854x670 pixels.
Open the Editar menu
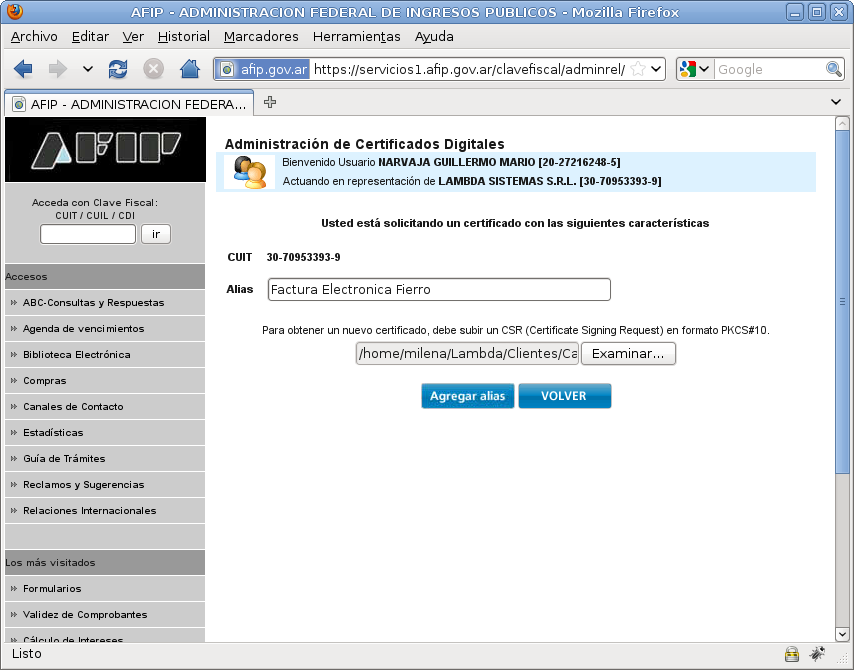click(x=90, y=36)
